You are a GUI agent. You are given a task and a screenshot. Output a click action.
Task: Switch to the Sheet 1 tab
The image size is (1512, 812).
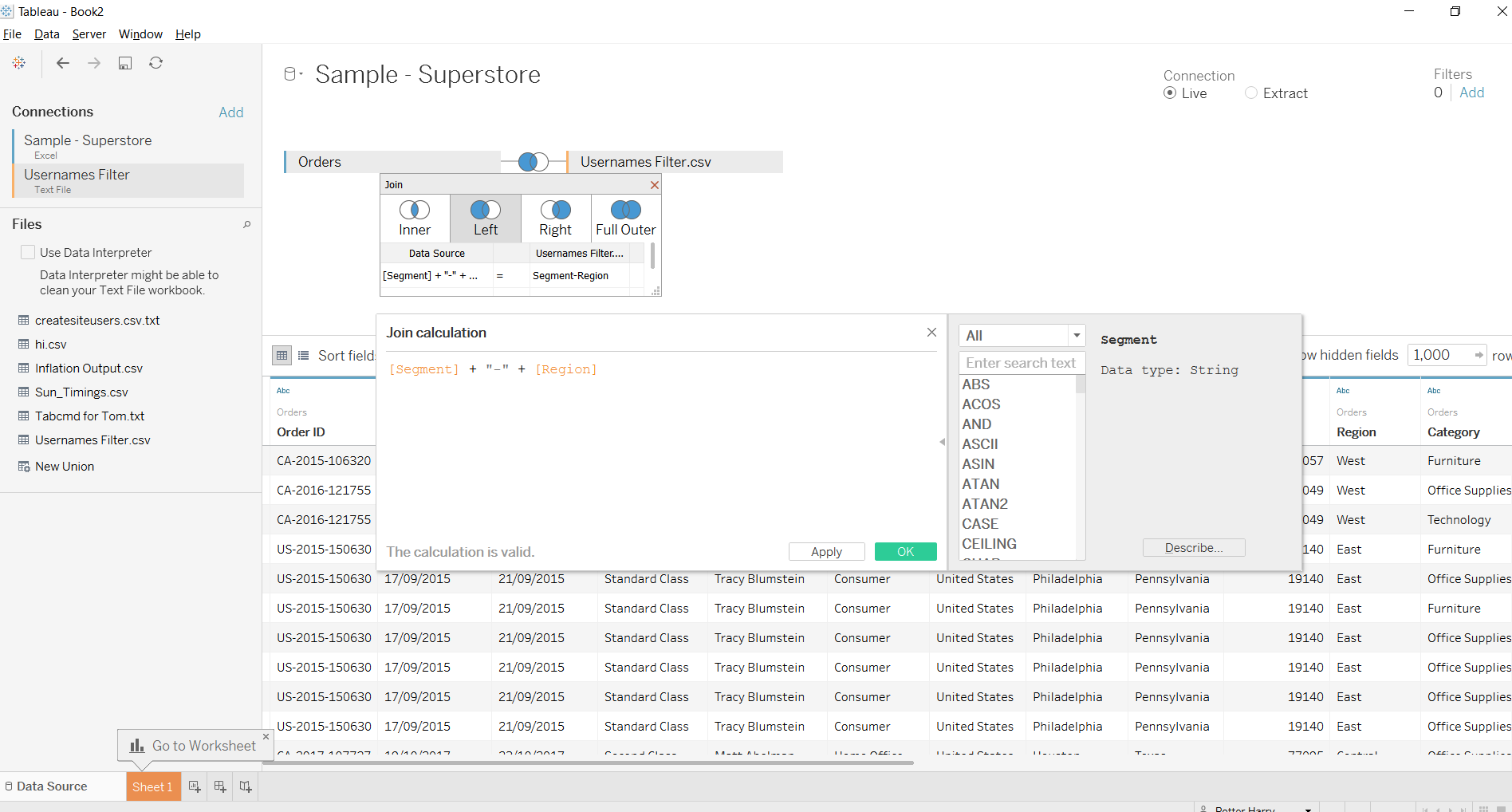pos(153,787)
